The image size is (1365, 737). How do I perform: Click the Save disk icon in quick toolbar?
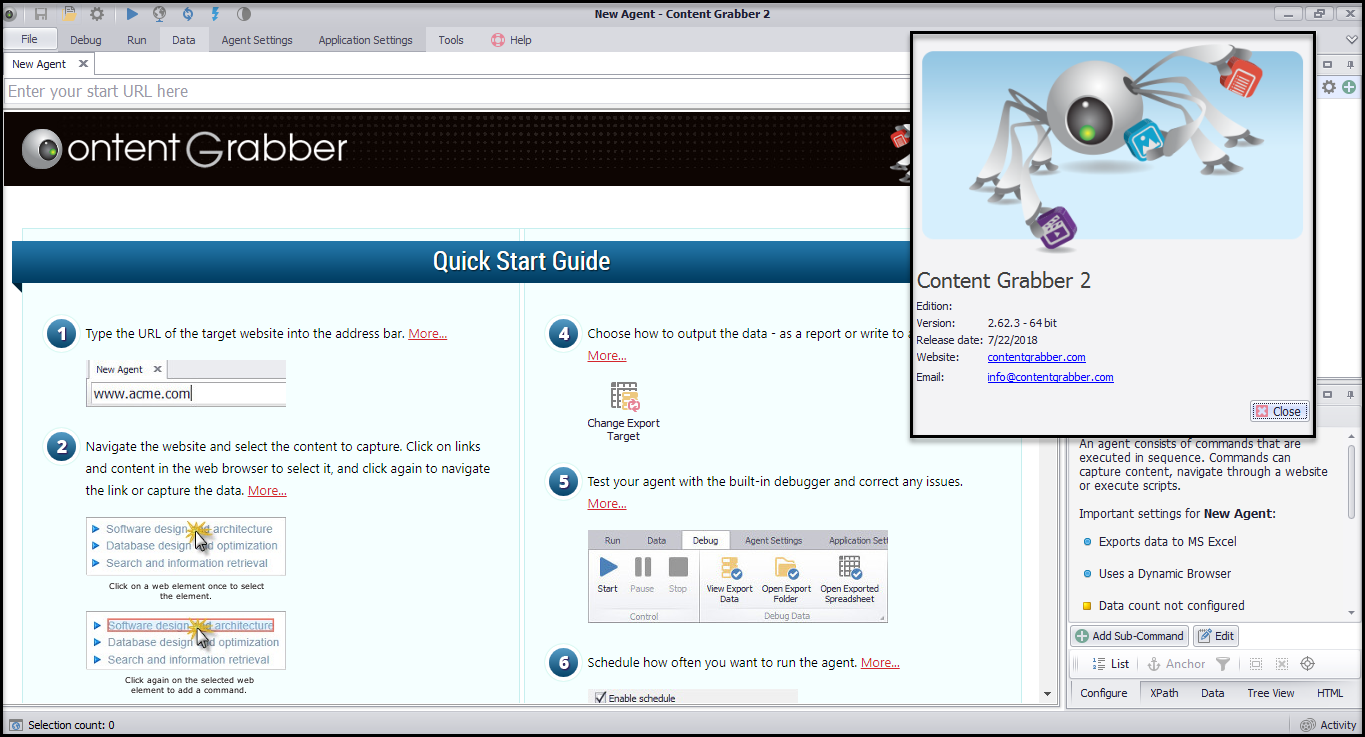coord(41,14)
